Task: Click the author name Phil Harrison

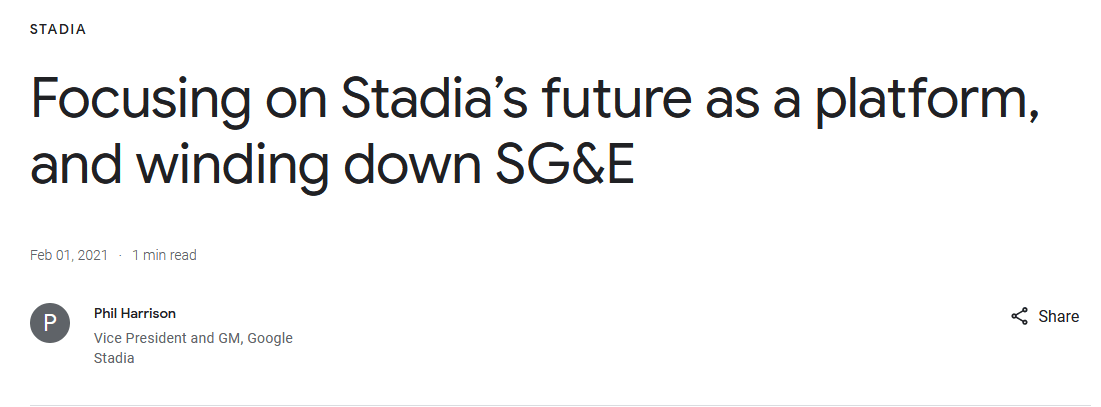Action: pyautogui.click(x=135, y=314)
